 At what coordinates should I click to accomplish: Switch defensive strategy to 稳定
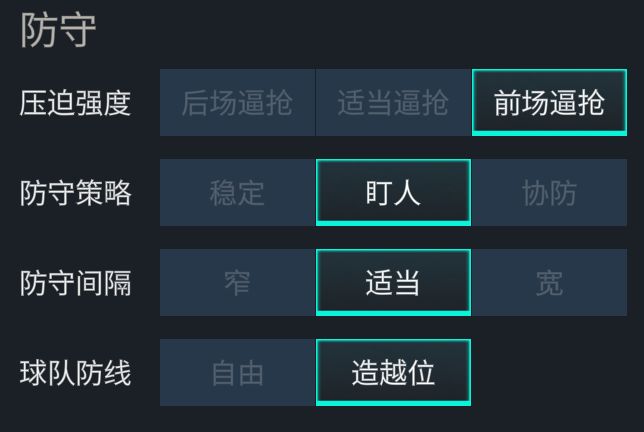coord(237,193)
